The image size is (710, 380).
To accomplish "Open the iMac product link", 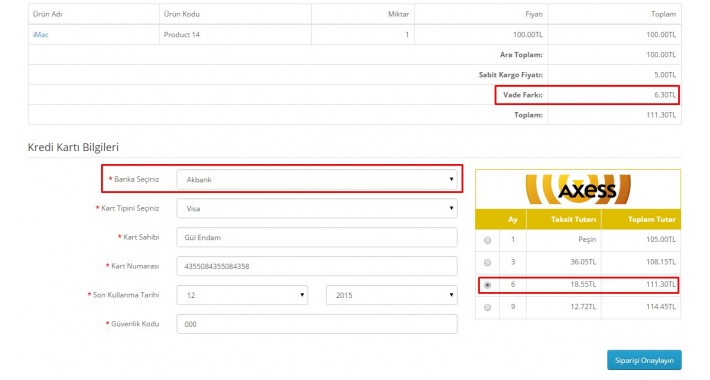I will coord(40,34).
